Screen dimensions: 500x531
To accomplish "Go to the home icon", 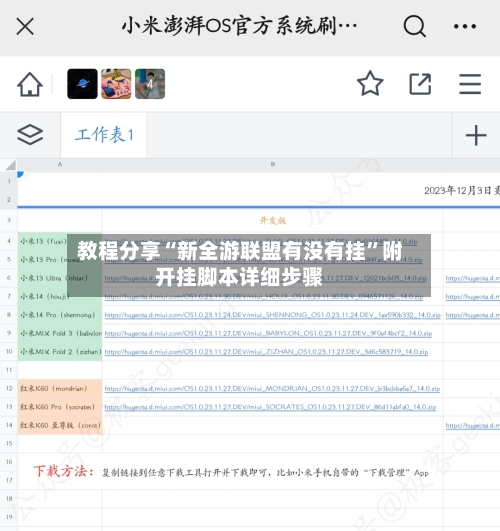I will [x=30, y=84].
